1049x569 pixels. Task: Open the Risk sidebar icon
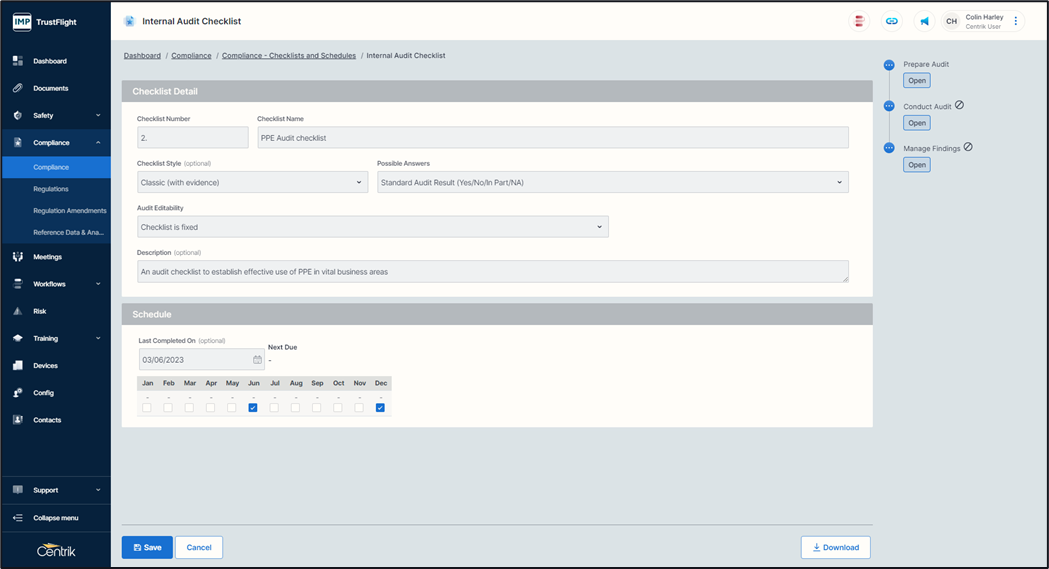point(18,311)
